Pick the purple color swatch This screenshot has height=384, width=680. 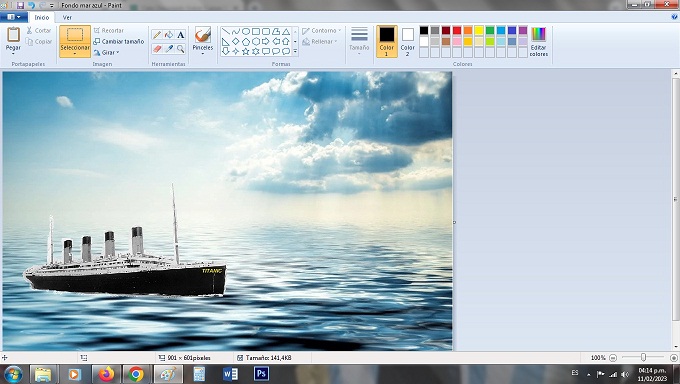523,30
